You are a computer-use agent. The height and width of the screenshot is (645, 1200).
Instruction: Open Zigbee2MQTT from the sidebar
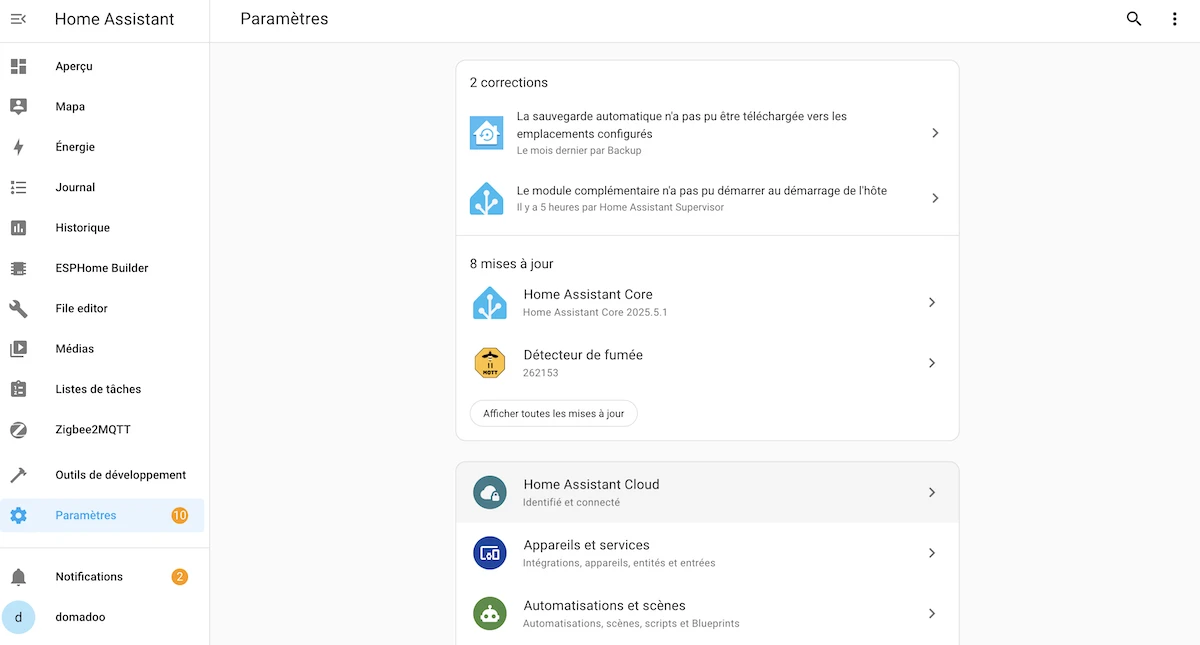pos(102,430)
